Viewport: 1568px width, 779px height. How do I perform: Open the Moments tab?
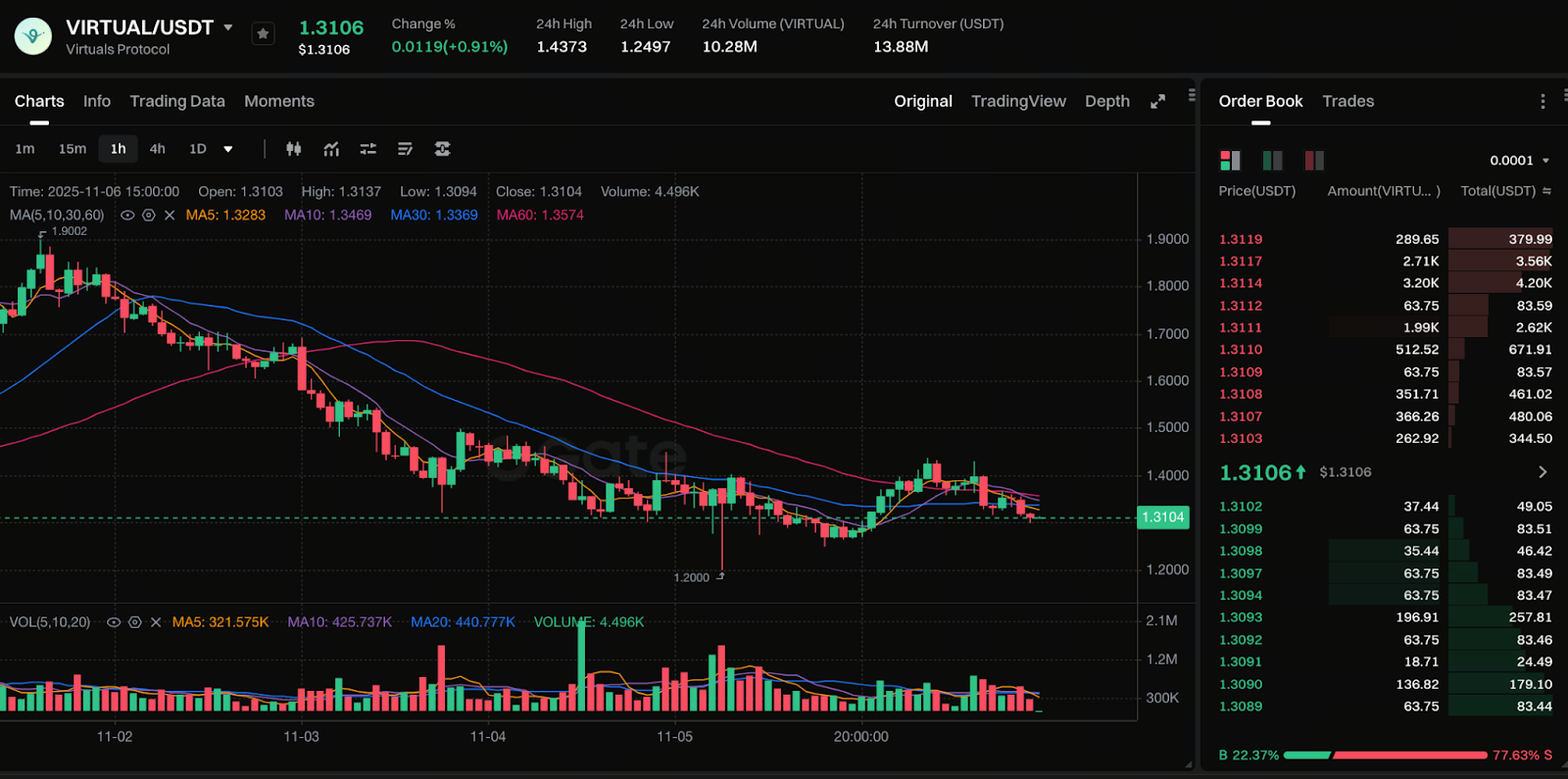click(x=279, y=101)
